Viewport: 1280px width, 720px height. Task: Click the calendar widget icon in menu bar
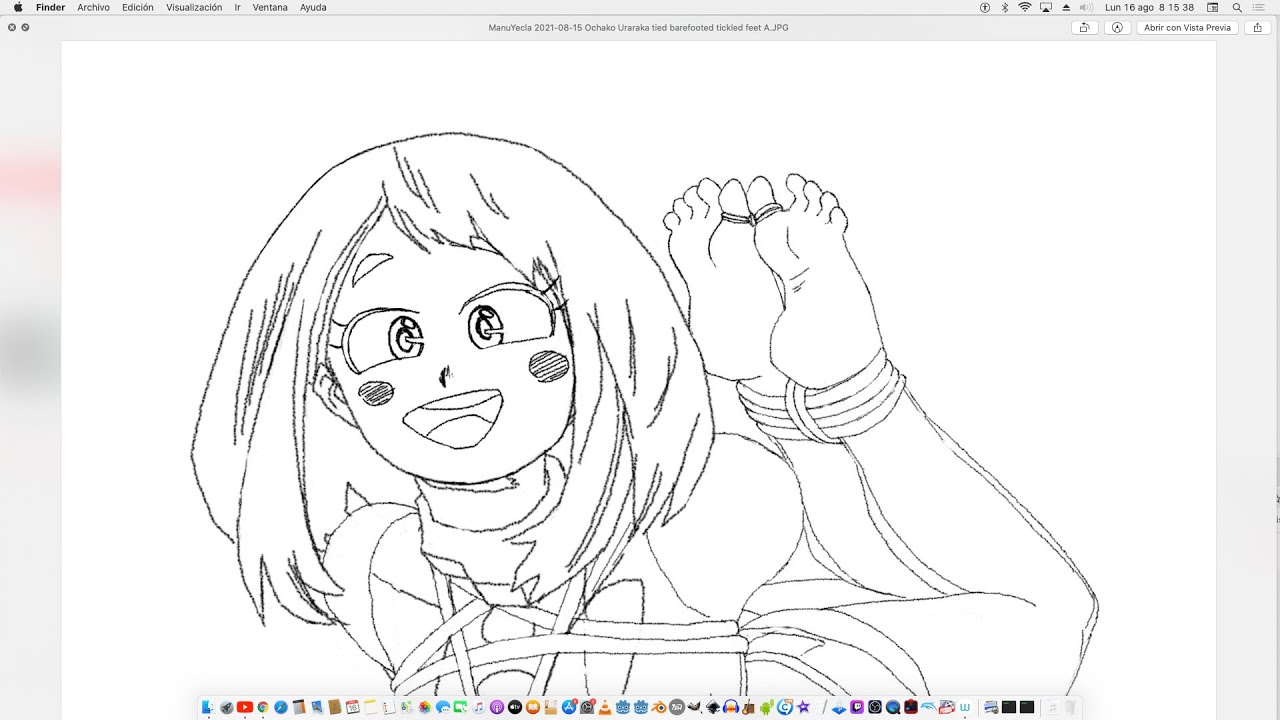1212,7
